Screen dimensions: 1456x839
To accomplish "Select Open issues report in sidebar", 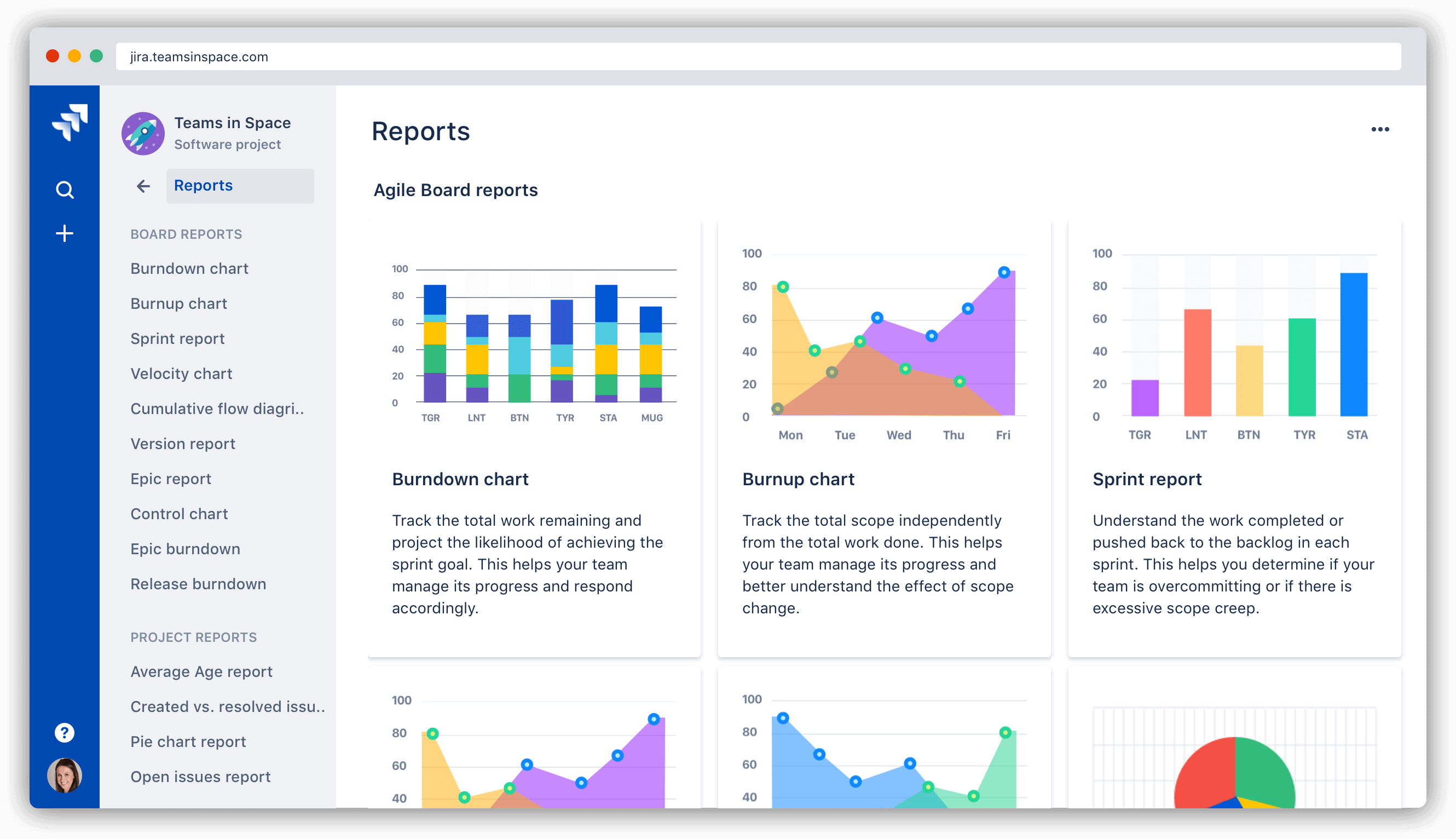I will (x=201, y=776).
